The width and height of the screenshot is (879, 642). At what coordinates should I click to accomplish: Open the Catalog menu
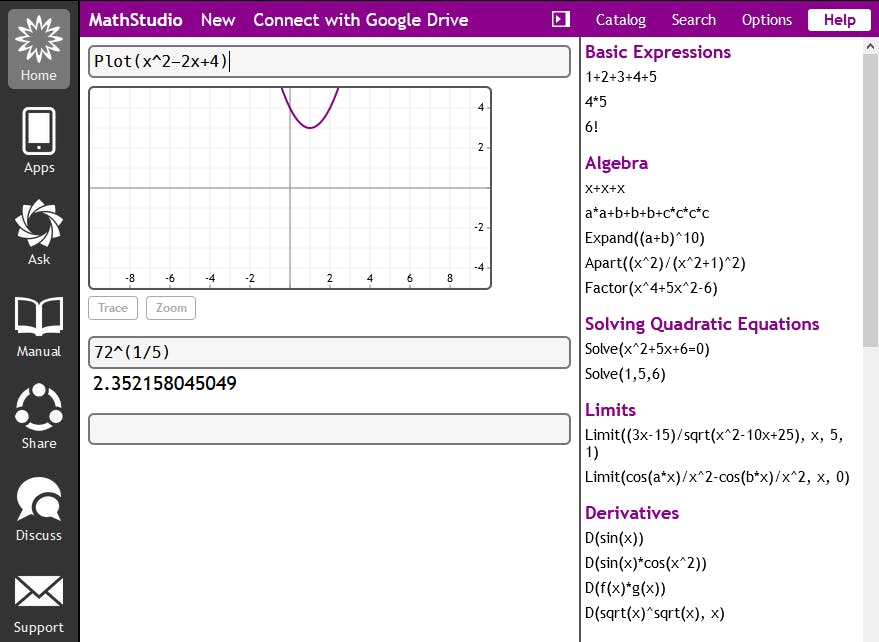pyautogui.click(x=620, y=20)
